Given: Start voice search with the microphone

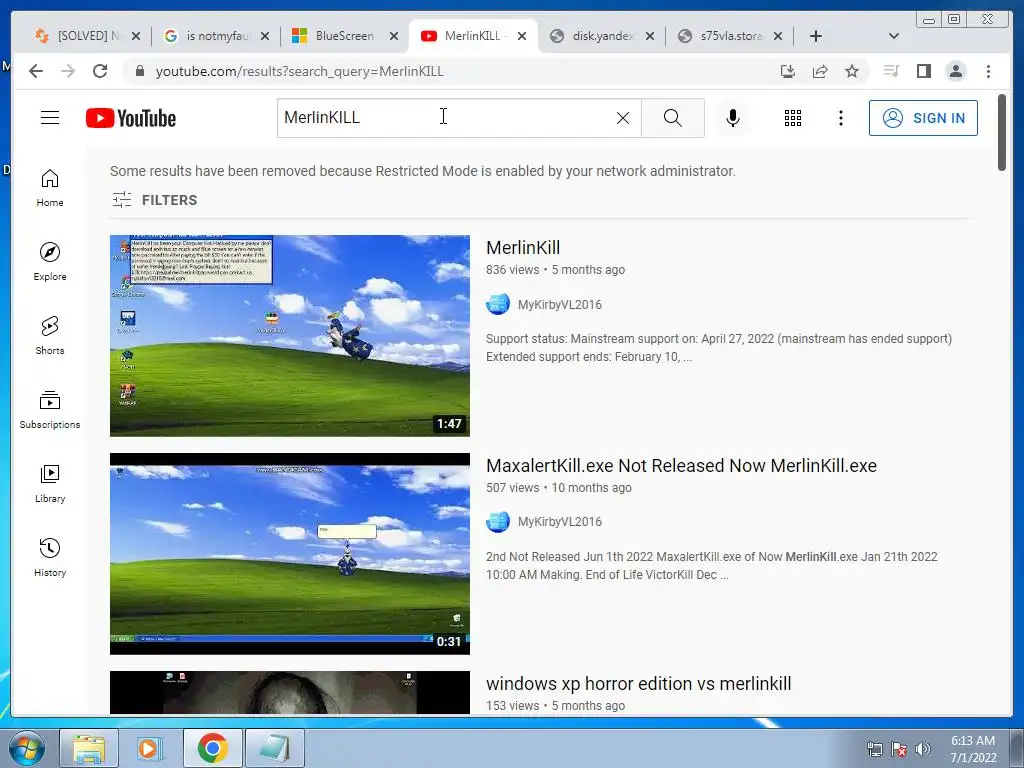Looking at the screenshot, I should click(x=733, y=118).
